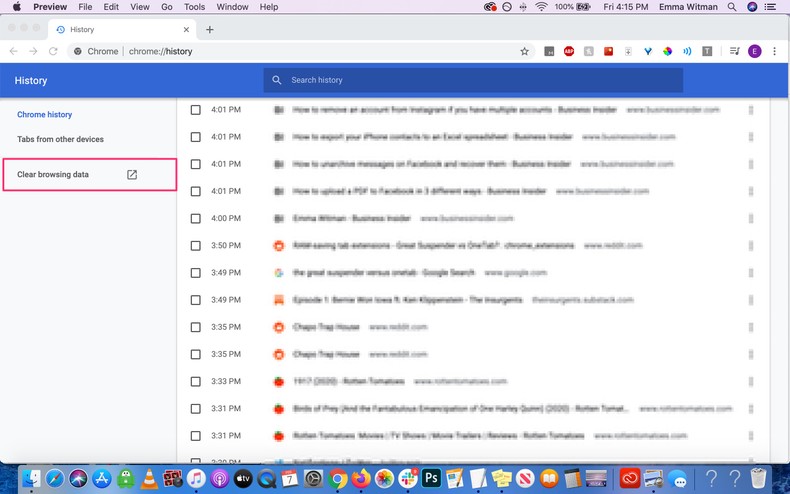Bookmark this page with the star icon

524,51
